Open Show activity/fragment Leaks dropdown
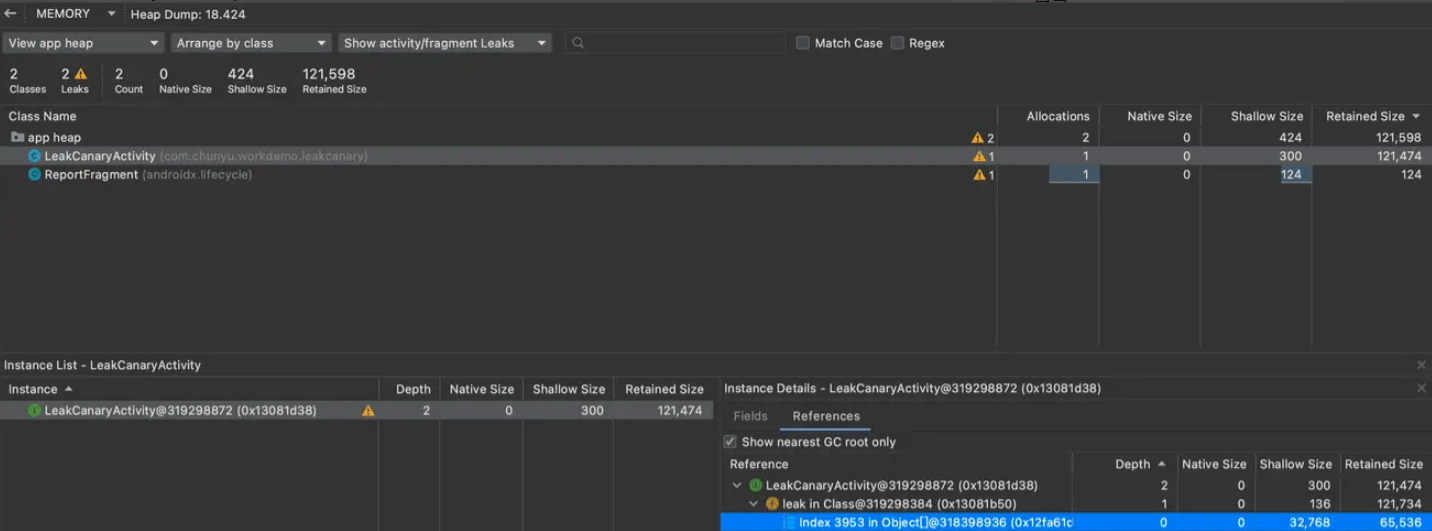 click(x=444, y=43)
